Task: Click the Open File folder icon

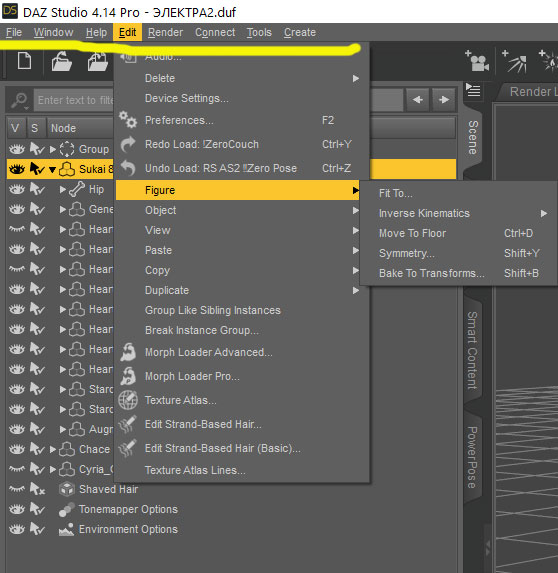Action: pos(61,61)
